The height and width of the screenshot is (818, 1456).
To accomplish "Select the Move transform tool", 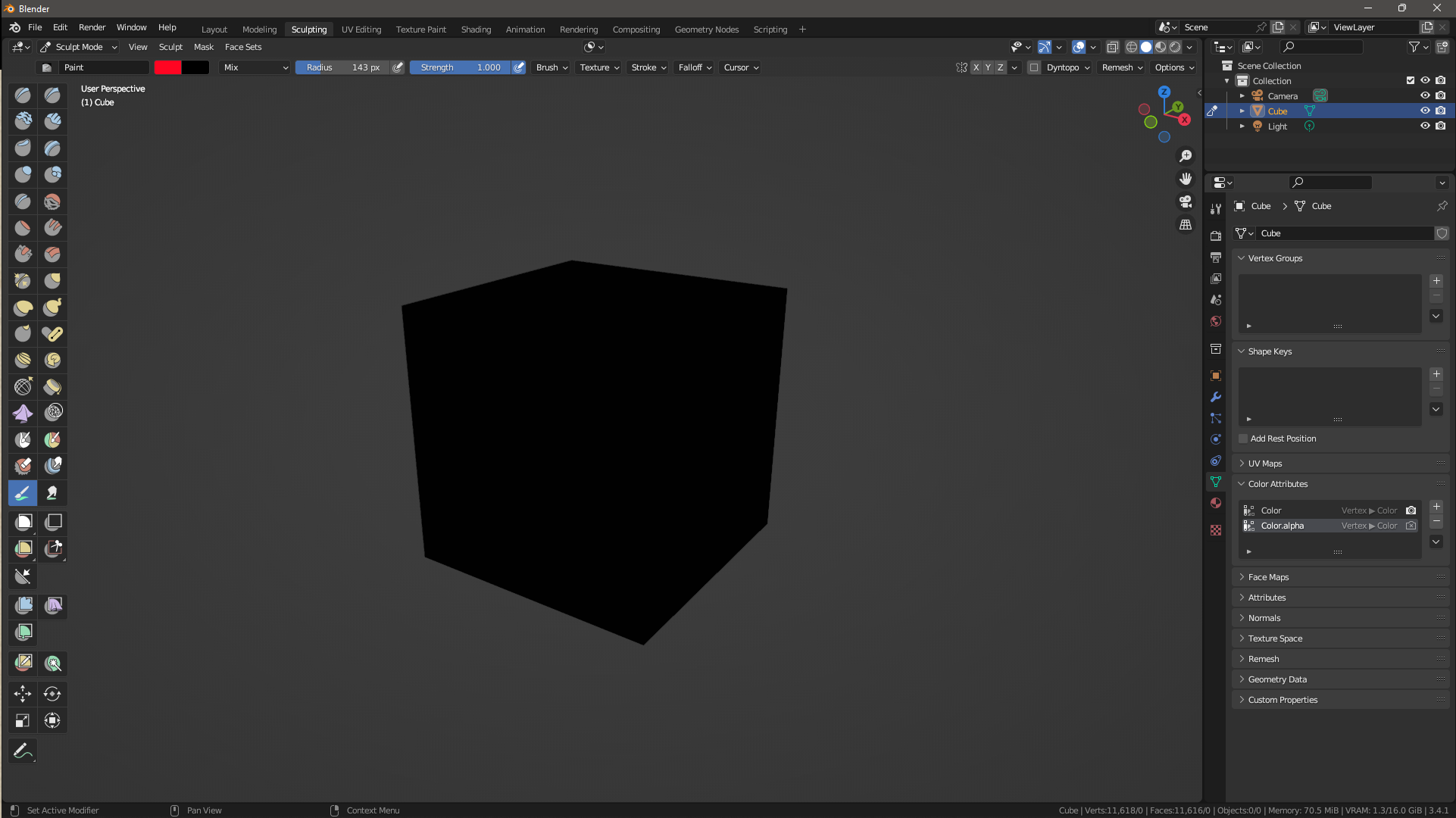I will pyautogui.click(x=23, y=694).
